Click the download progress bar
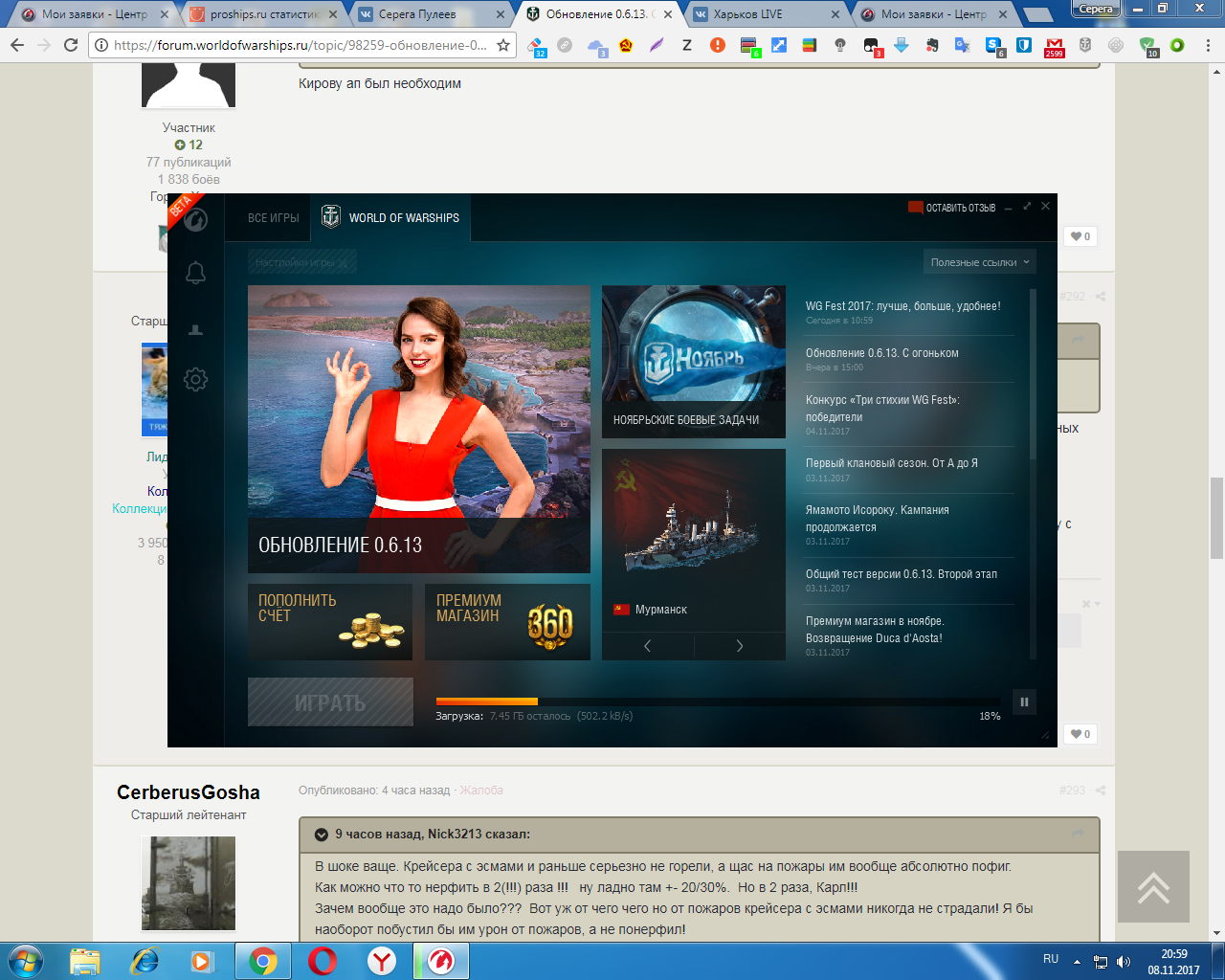The width and height of the screenshot is (1225, 980). click(x=718, y=702)
